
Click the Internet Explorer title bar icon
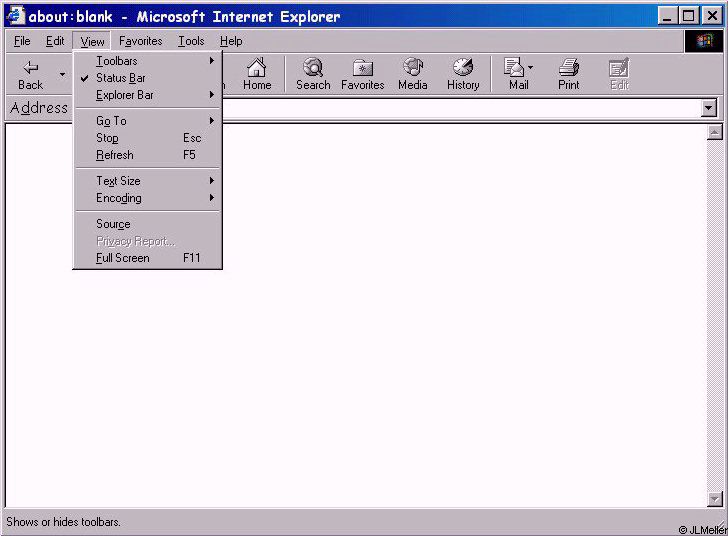click(x=15, y=16)
